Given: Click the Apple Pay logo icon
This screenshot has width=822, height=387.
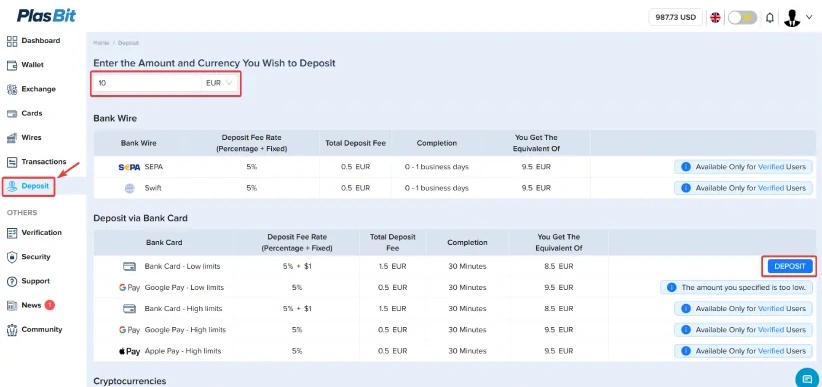Looking at the screenshot, I should coord(129,351).
